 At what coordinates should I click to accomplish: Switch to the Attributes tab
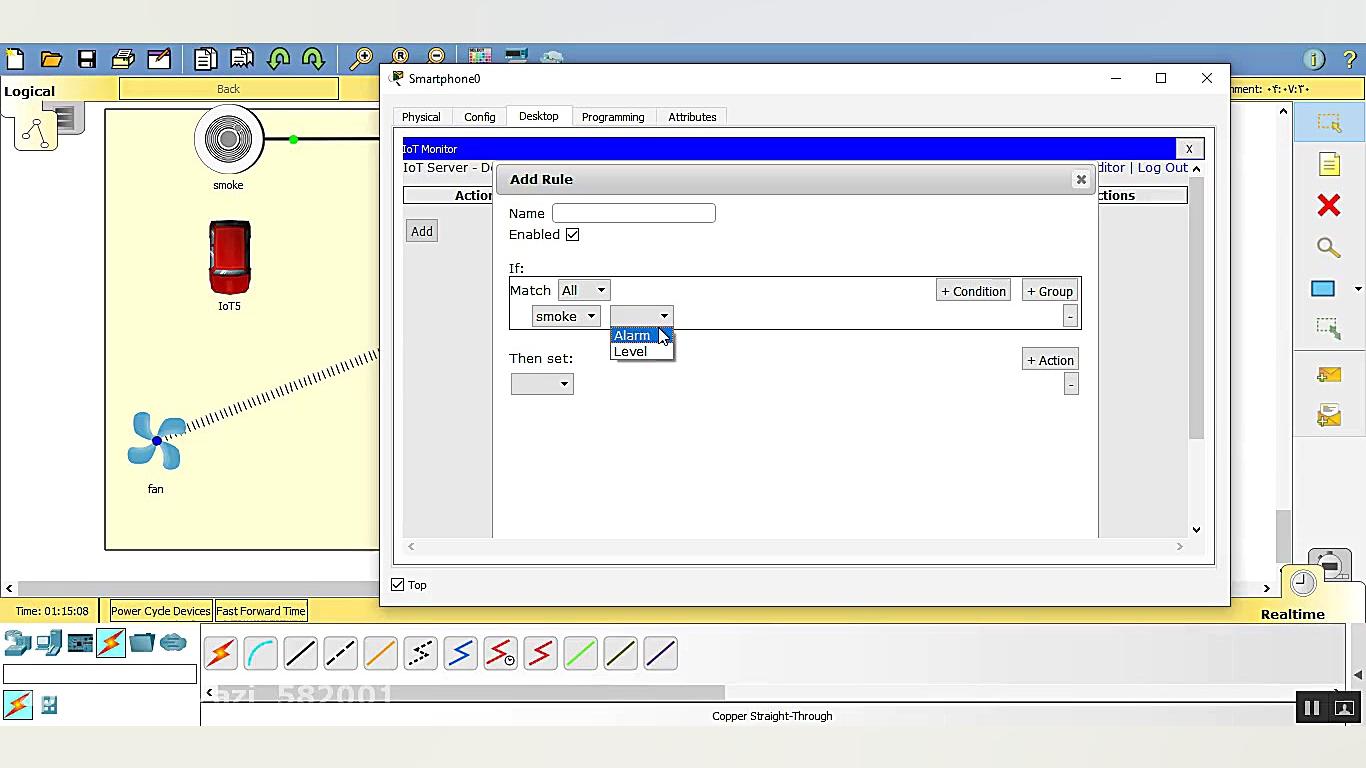692,117
